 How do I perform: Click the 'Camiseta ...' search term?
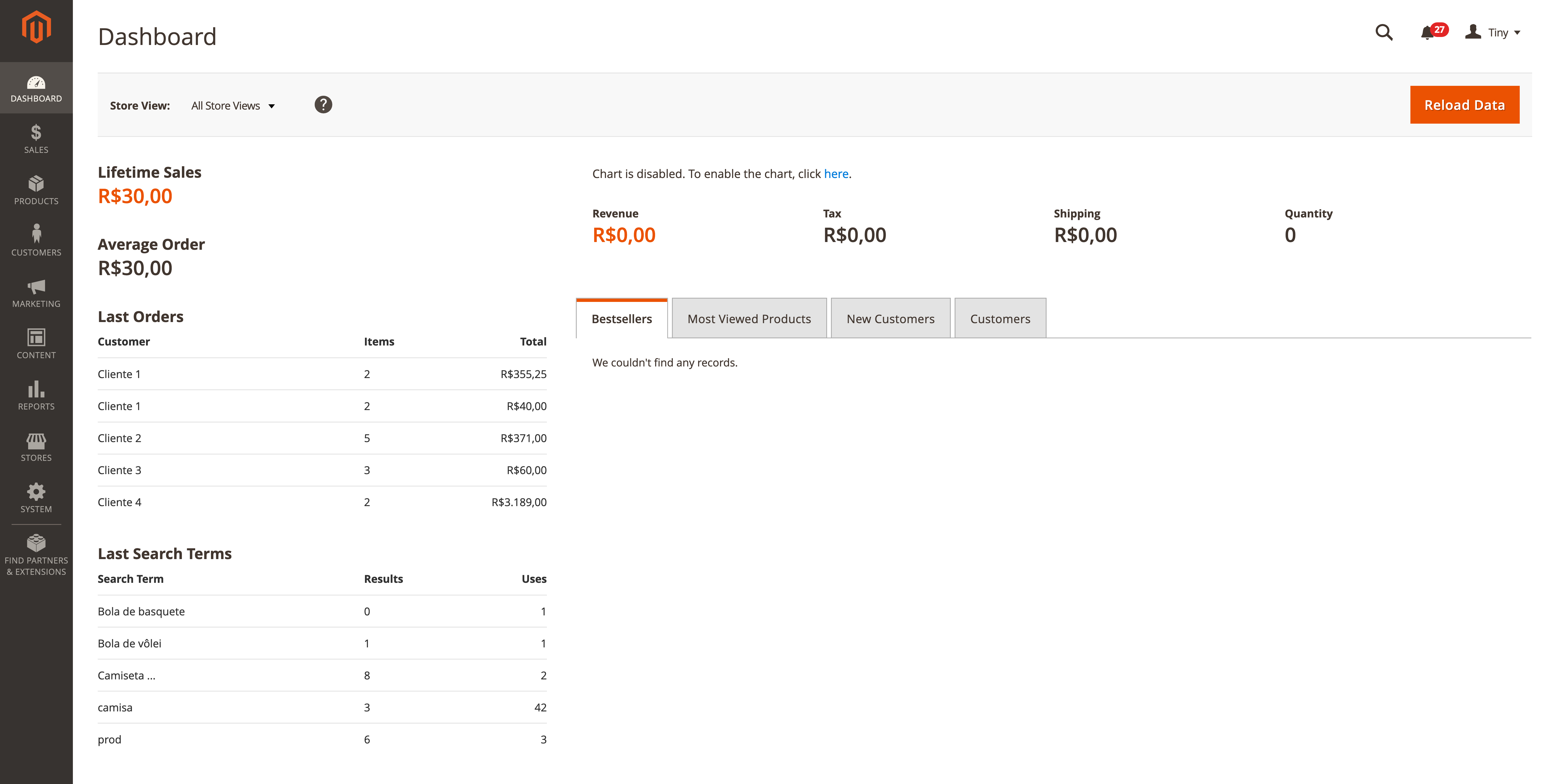[126, 675]
